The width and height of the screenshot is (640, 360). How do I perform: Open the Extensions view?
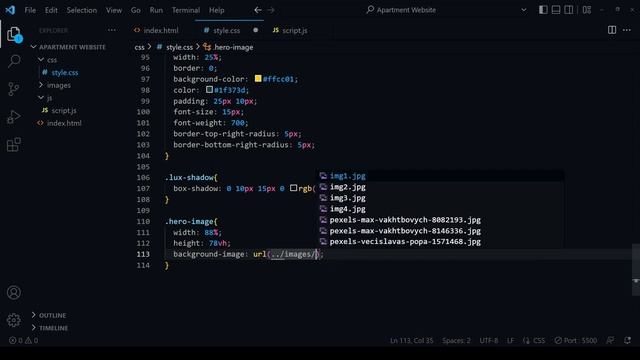[14, 144]
